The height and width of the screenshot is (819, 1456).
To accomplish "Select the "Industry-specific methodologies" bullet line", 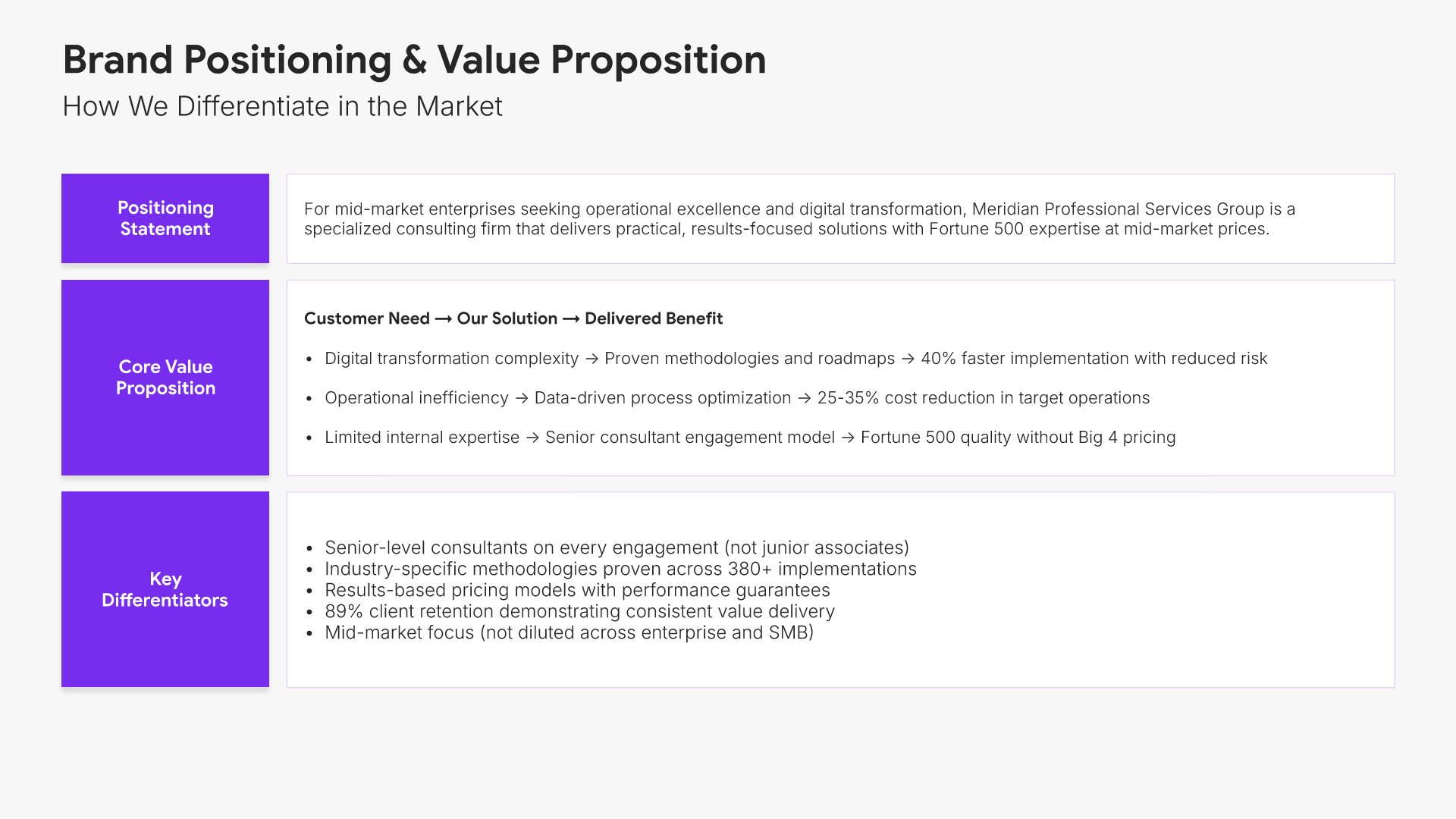I will pyautogui.click(x=620, y=569).
